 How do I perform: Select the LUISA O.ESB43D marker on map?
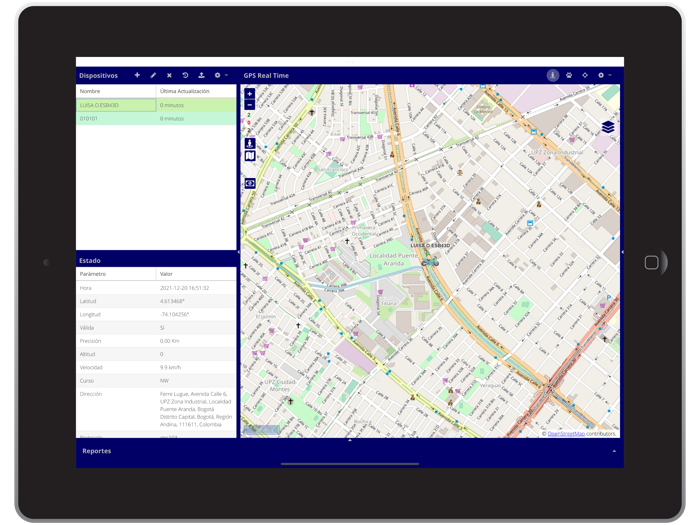430,261
